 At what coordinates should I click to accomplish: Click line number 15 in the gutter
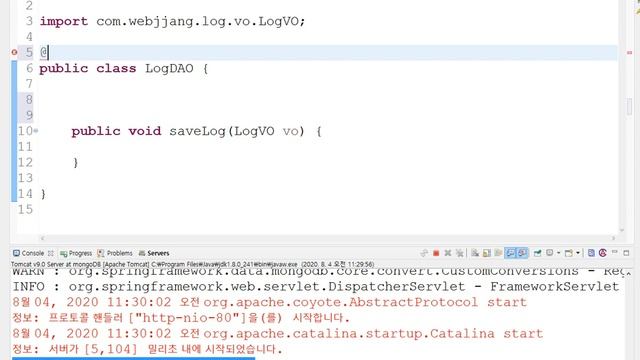coord(25,209)
